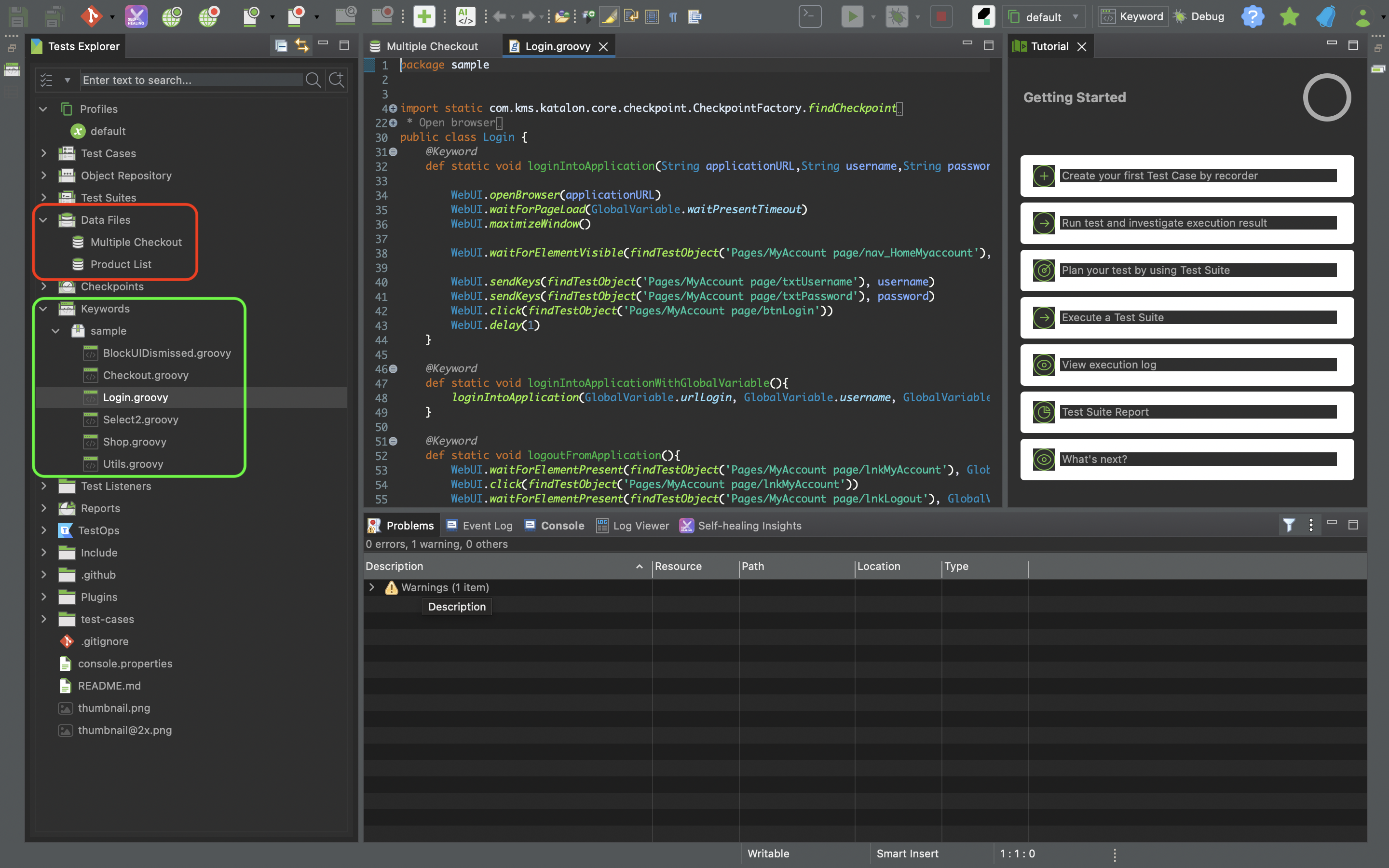
Task: Toggle the filter in the Problems panel
Action: coord(1289,525)
